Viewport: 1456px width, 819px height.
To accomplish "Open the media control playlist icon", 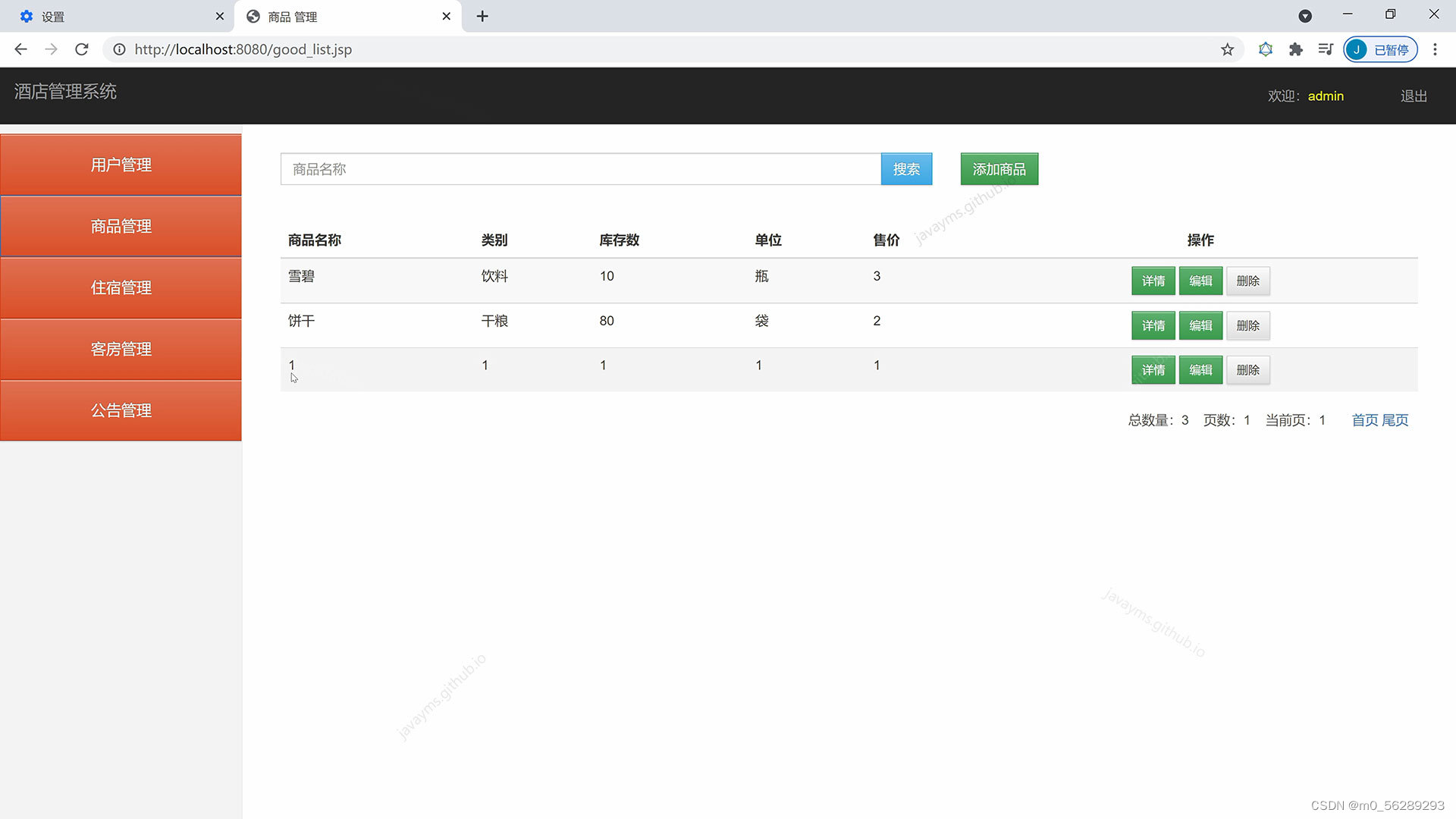I will tap(1325, 49).
